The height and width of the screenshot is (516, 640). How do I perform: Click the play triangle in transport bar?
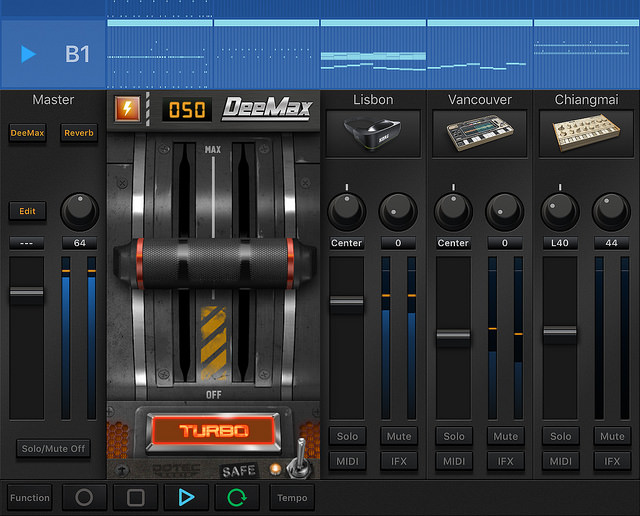(x=186, y=497)
